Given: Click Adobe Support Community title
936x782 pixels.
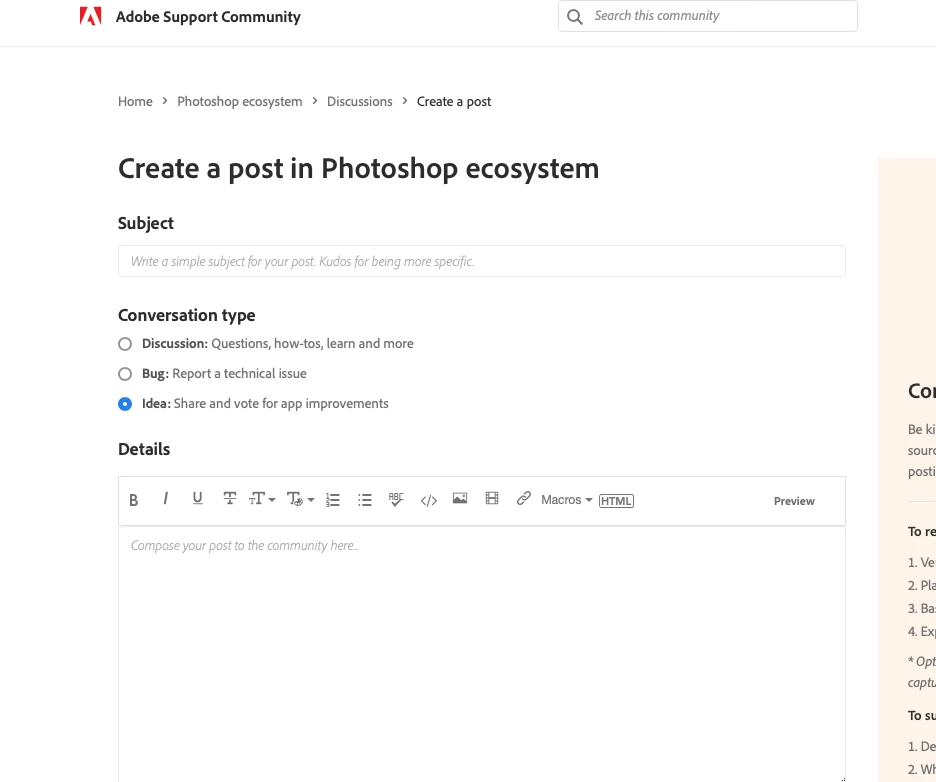Looking at the screenshot, I should coord(208,17).
